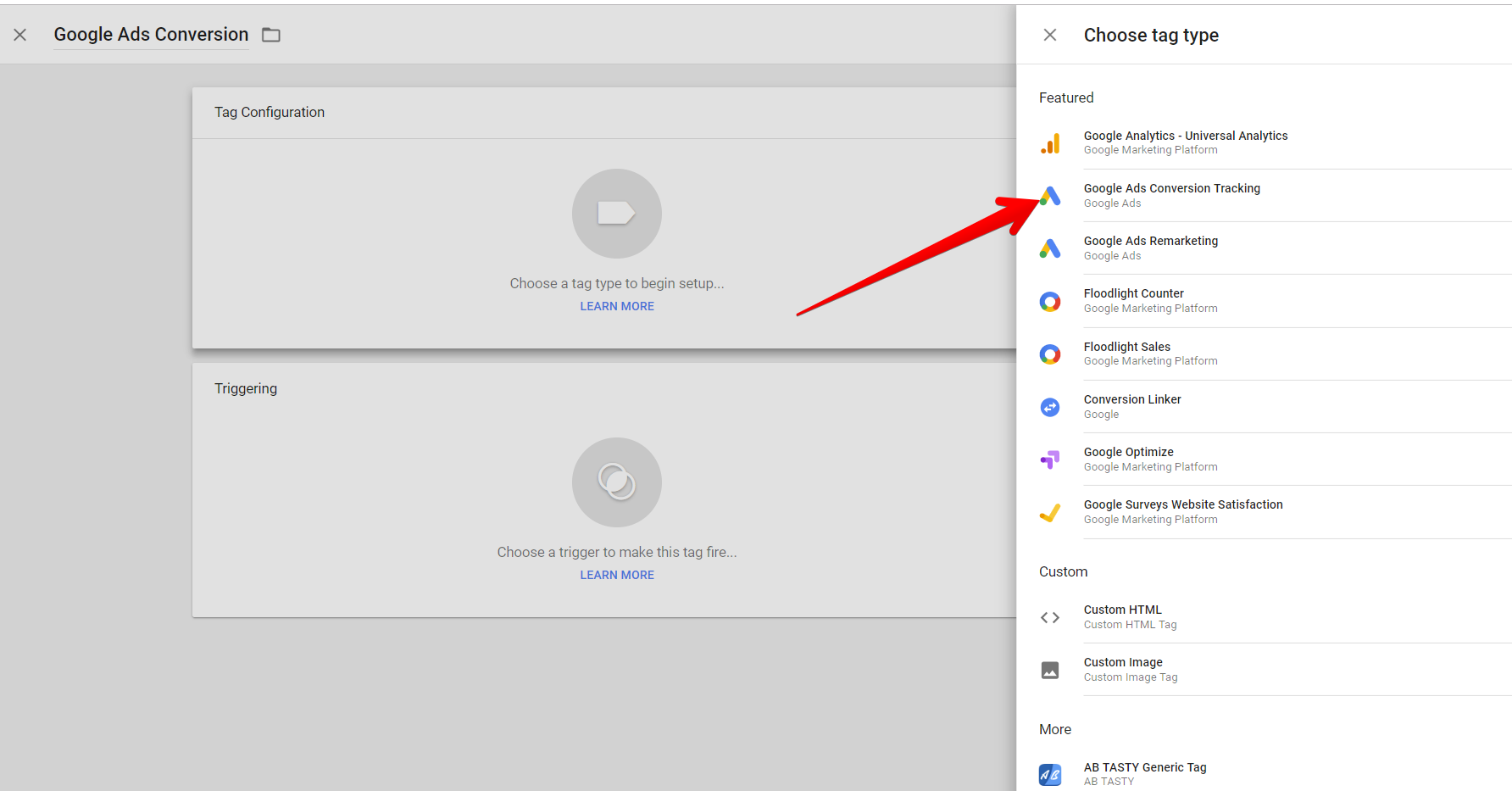The width and height of the screenshot is (1512, 791).
Task: Pick Floodlight Sales tag type
Action: (x=1275, y=354)
